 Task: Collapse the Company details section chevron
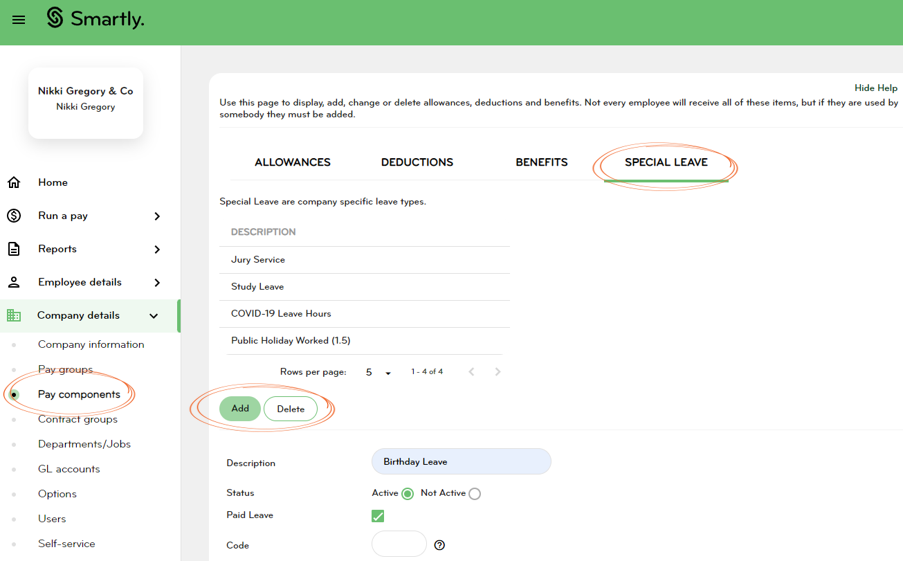pos(154,316)
